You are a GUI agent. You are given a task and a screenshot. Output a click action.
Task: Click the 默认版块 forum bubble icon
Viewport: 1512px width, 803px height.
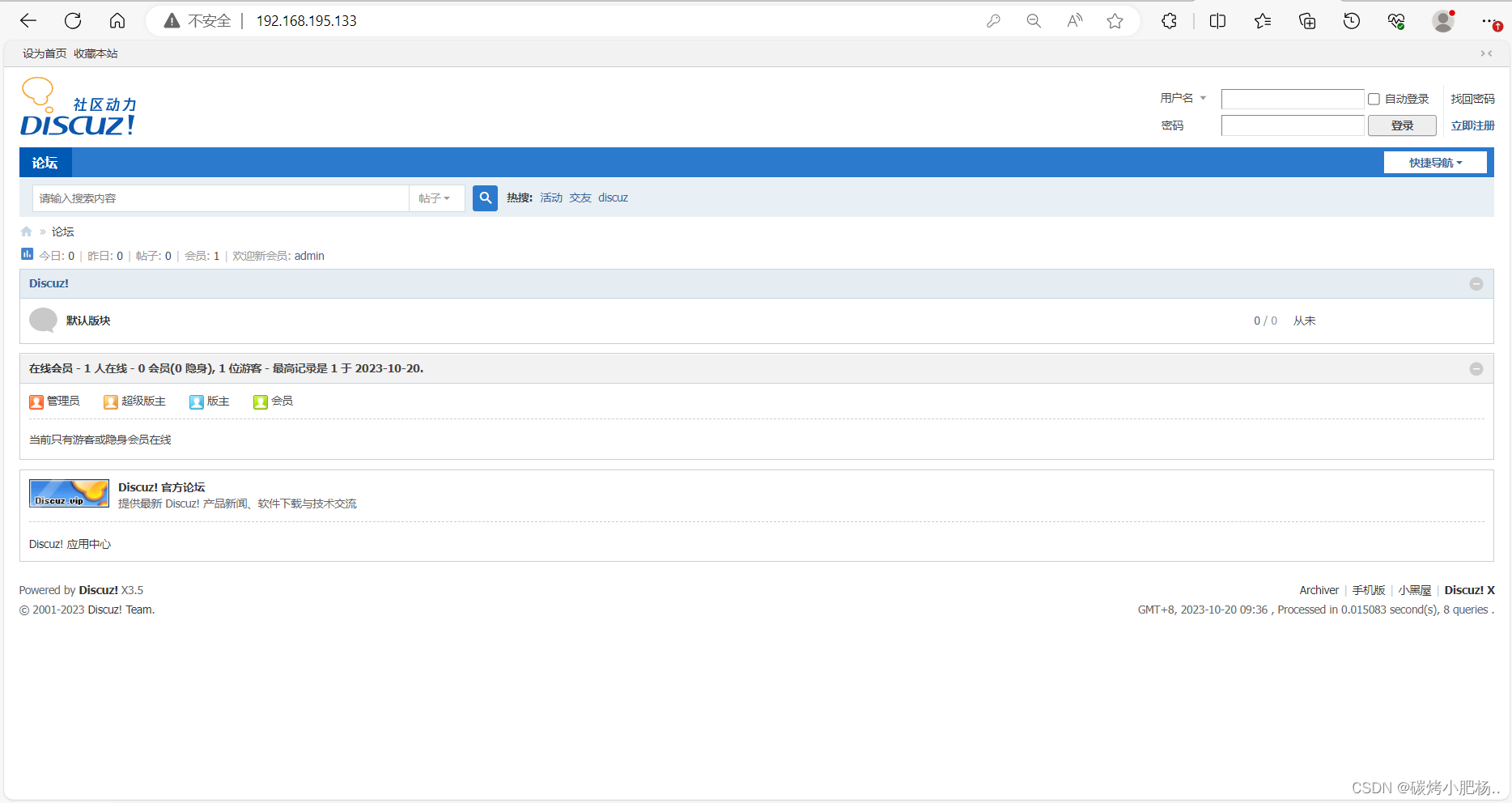43,321
